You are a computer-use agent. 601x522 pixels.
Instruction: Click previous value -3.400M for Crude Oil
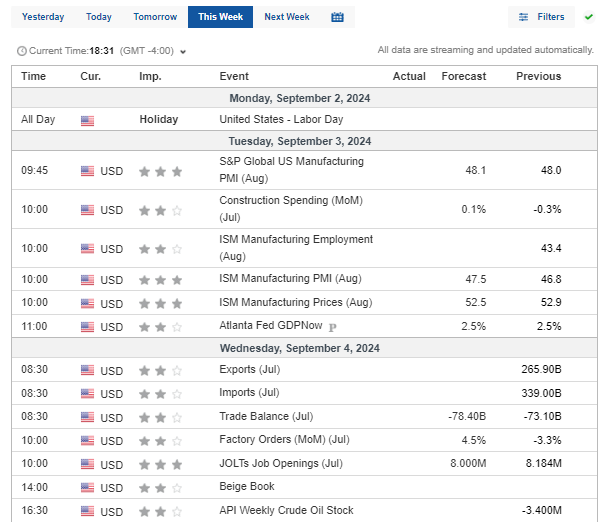(542, 510)
